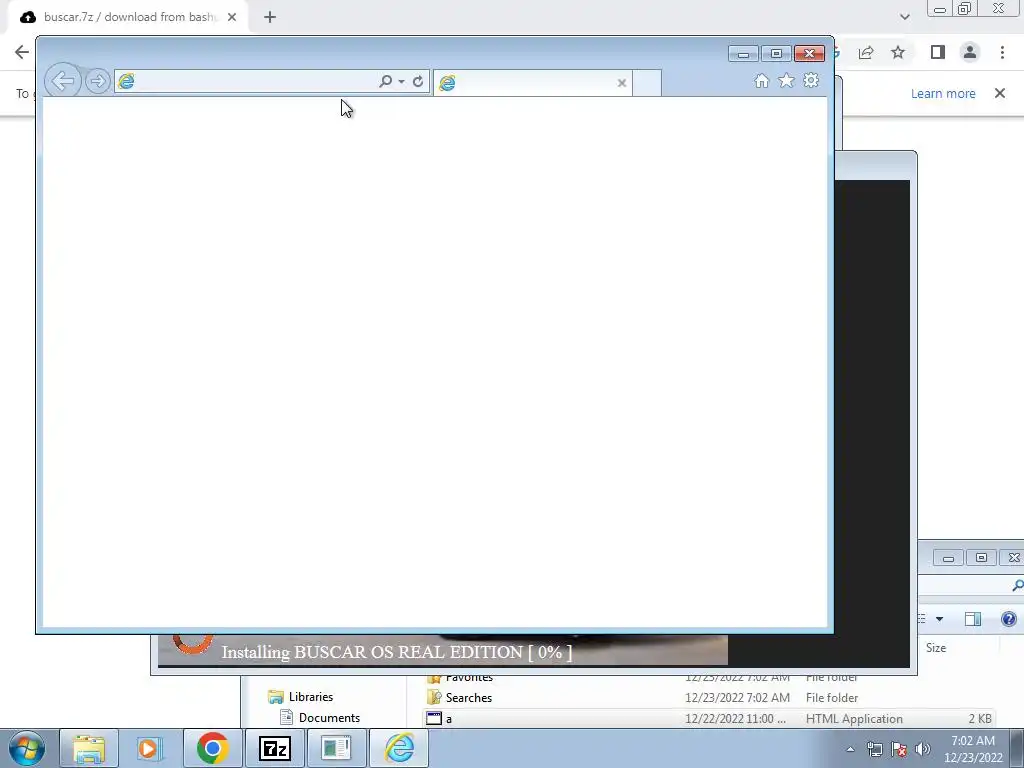Open the Internet Explorer tools gear menu

tap(811, 80)
